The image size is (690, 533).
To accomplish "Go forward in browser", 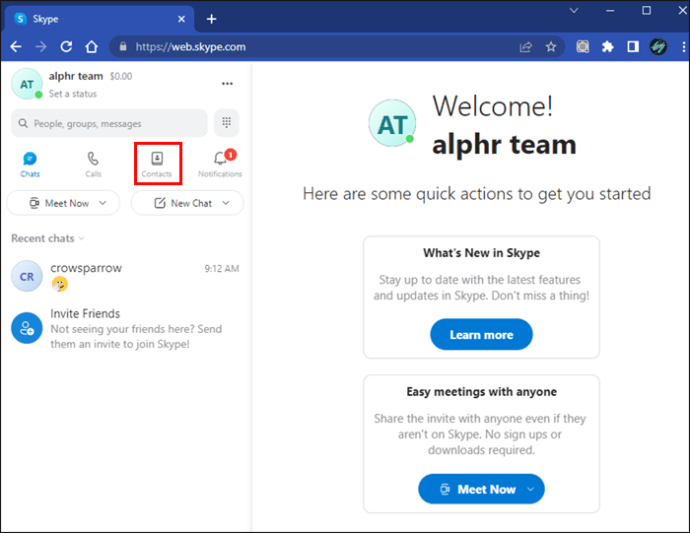I will pyautogui.click(x=41, y=47).
